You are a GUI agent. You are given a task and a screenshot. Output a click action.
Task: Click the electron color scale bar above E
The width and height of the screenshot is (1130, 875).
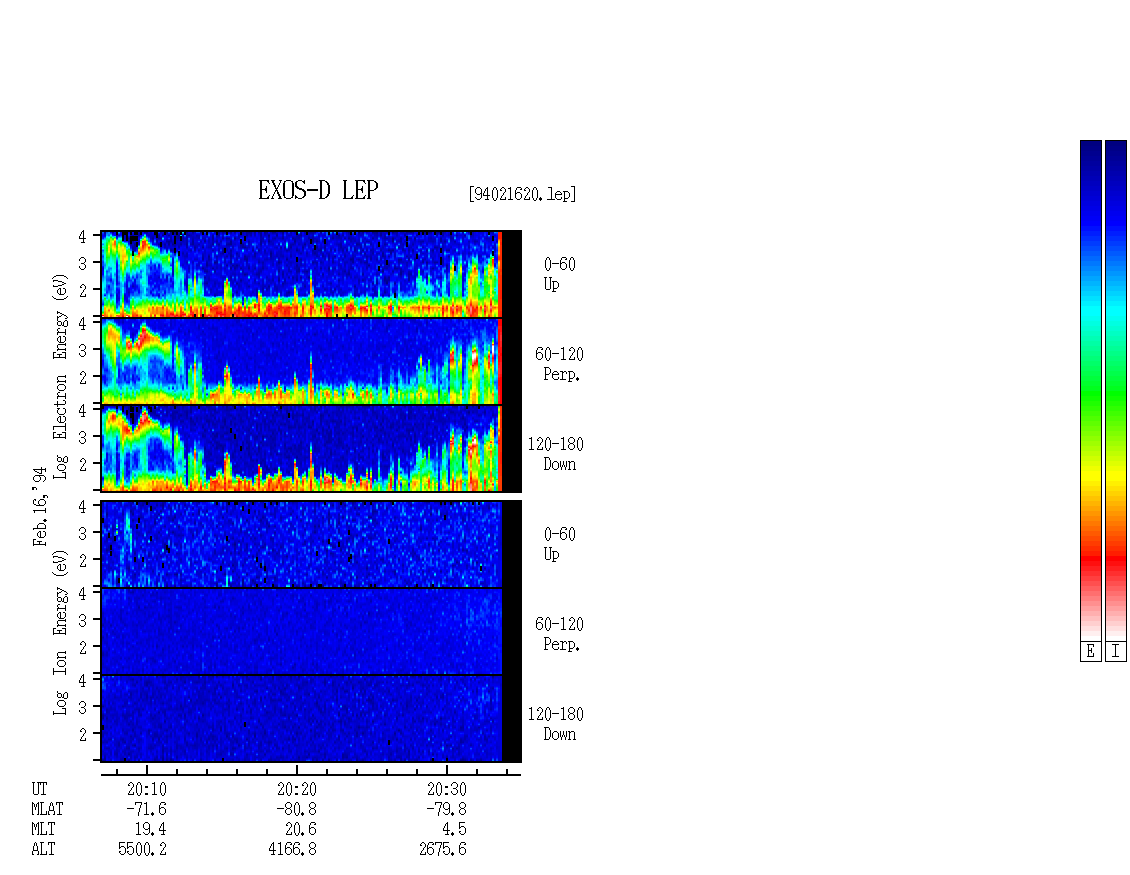(1090, 390)
